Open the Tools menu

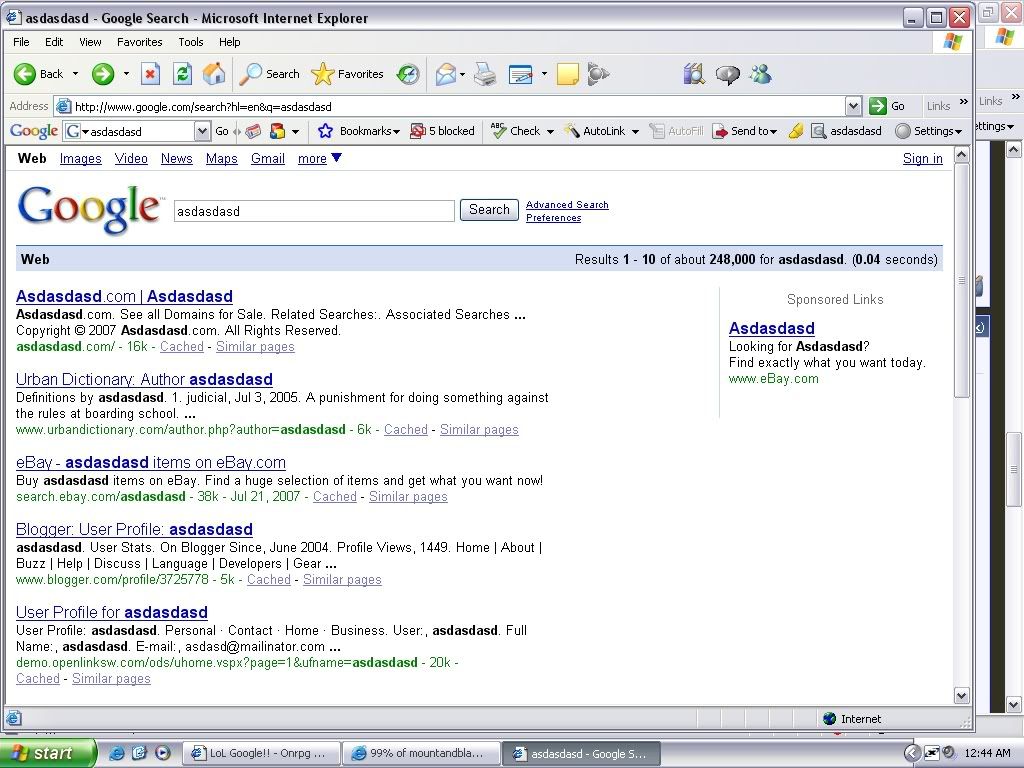(190, 42)
